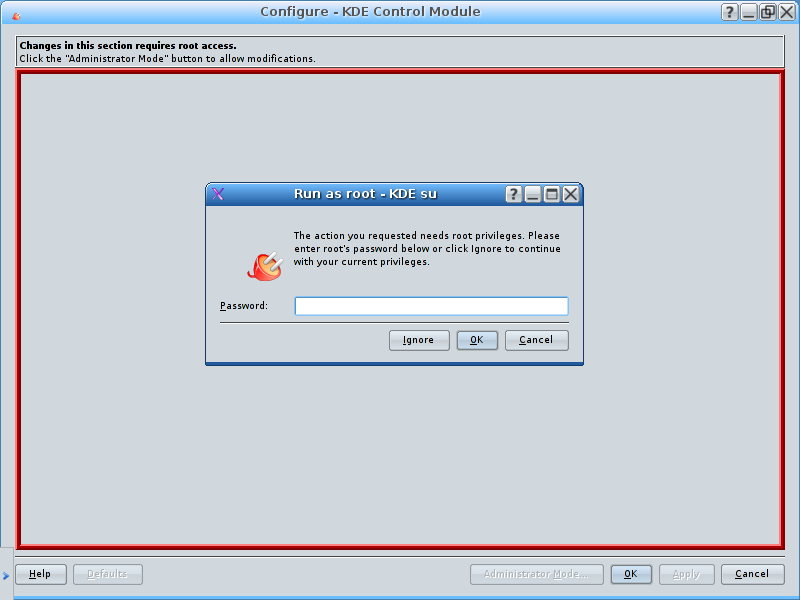Click the Control Module titlebar help question mark
This screenshot has width=800, height=600.
pyautogui.click(x=730, y=12)
